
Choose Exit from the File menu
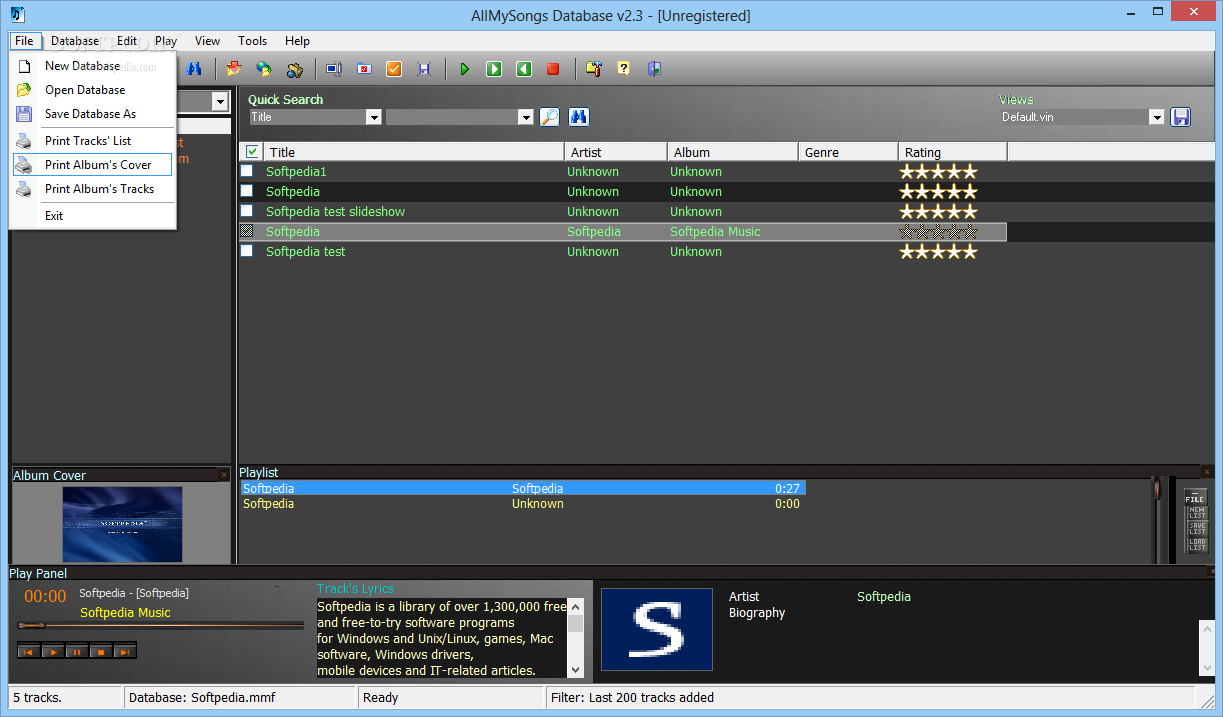click(x=93, y=216)
